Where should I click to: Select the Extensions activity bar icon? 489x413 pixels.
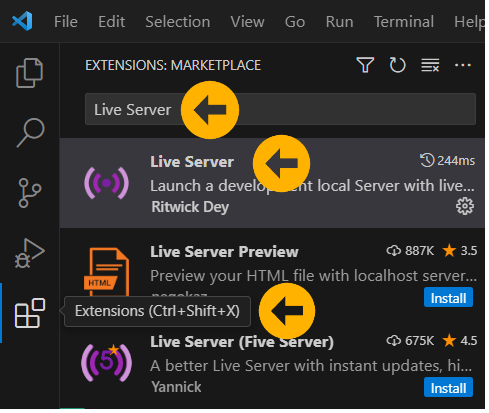pos(30,313)
